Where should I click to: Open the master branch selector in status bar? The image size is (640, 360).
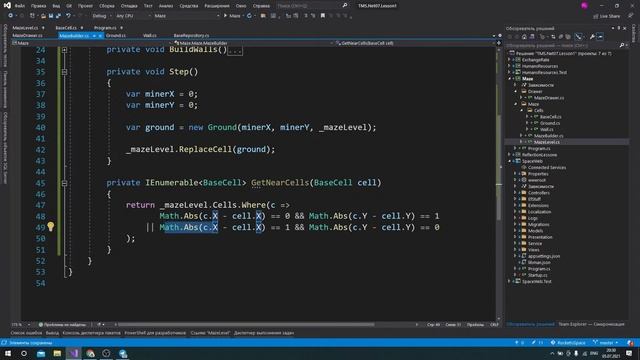point(606,342)
